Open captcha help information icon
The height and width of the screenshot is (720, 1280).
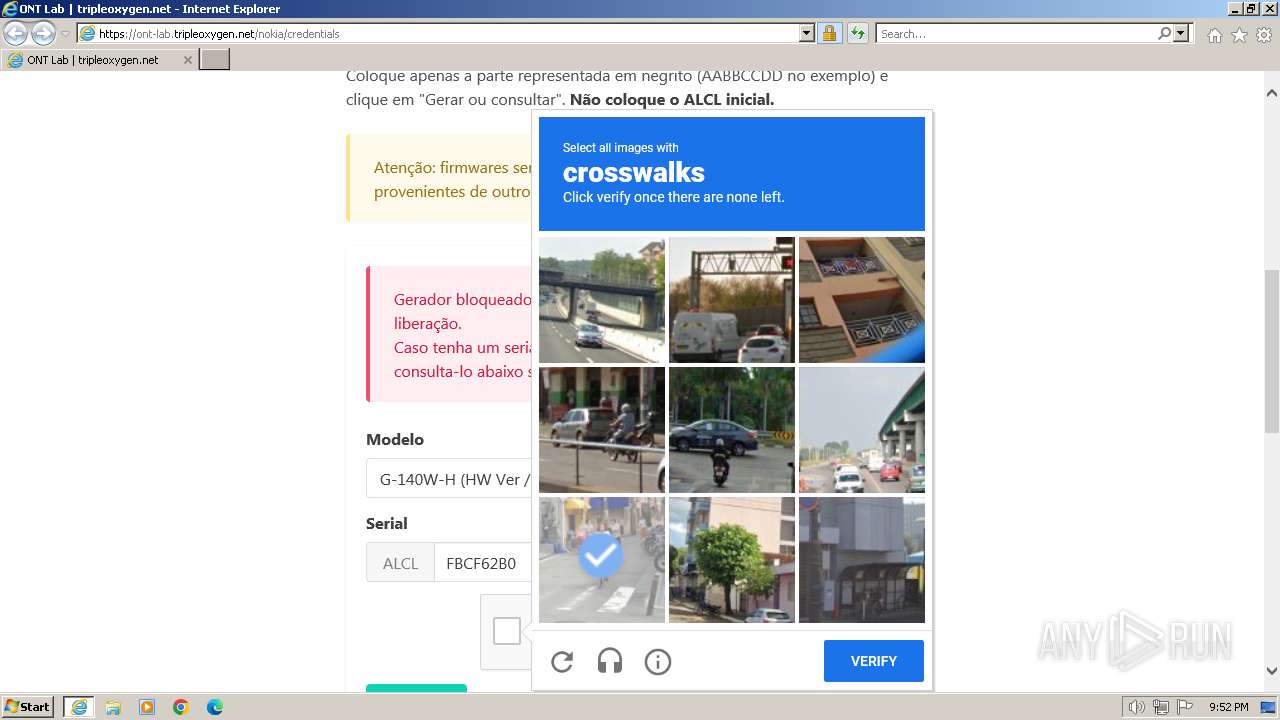[x=658, y=661]
